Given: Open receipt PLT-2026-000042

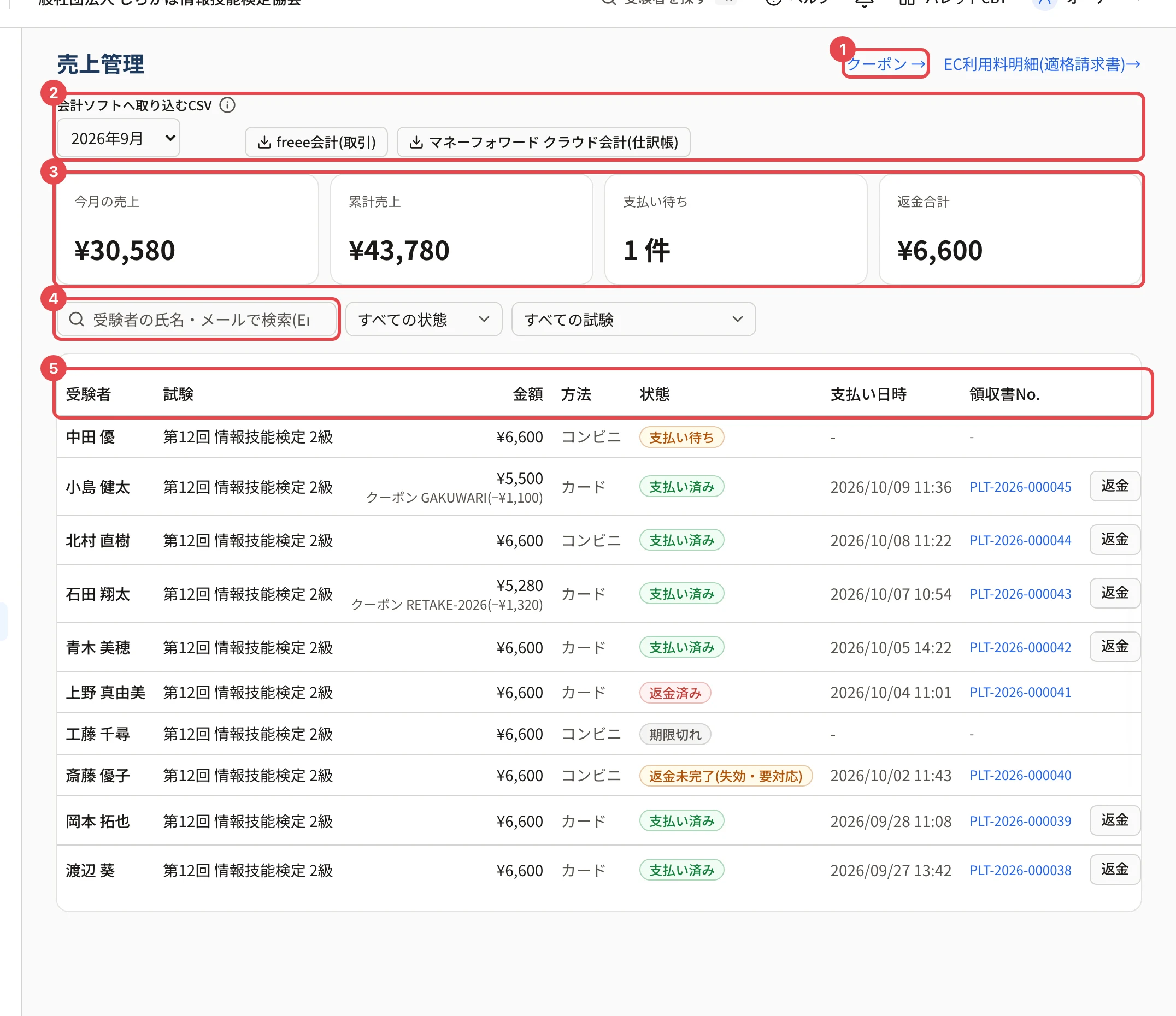Looking at the screenshot, I should click(x=1020, y=647).
